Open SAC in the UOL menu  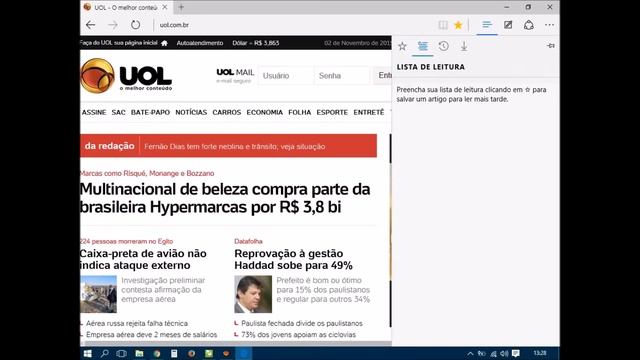118,112
